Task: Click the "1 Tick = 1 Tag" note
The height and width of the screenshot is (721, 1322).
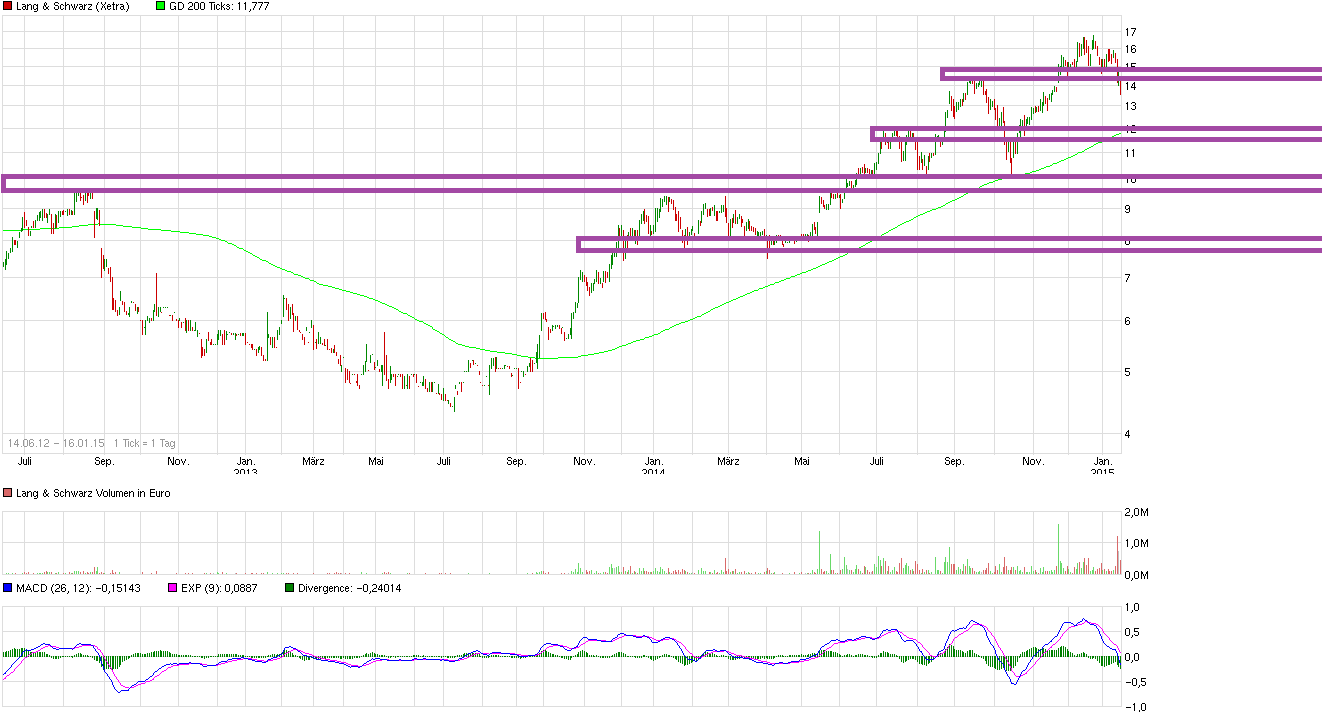Action: 146,442
